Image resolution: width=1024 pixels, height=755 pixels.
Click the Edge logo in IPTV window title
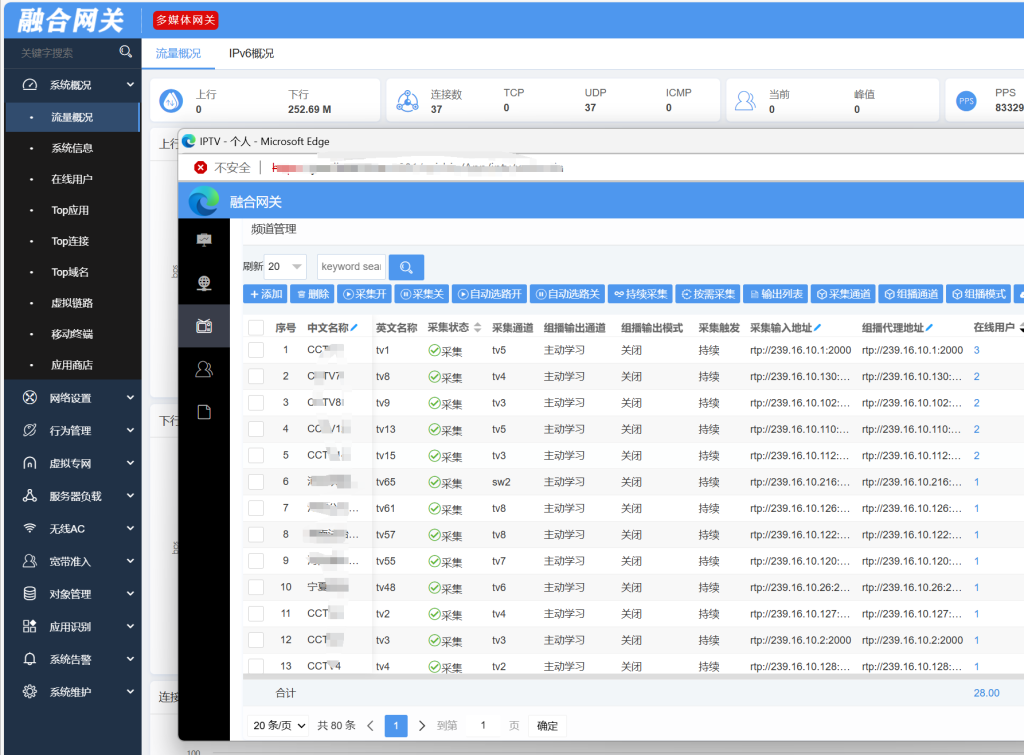click(x=189, y=141)
